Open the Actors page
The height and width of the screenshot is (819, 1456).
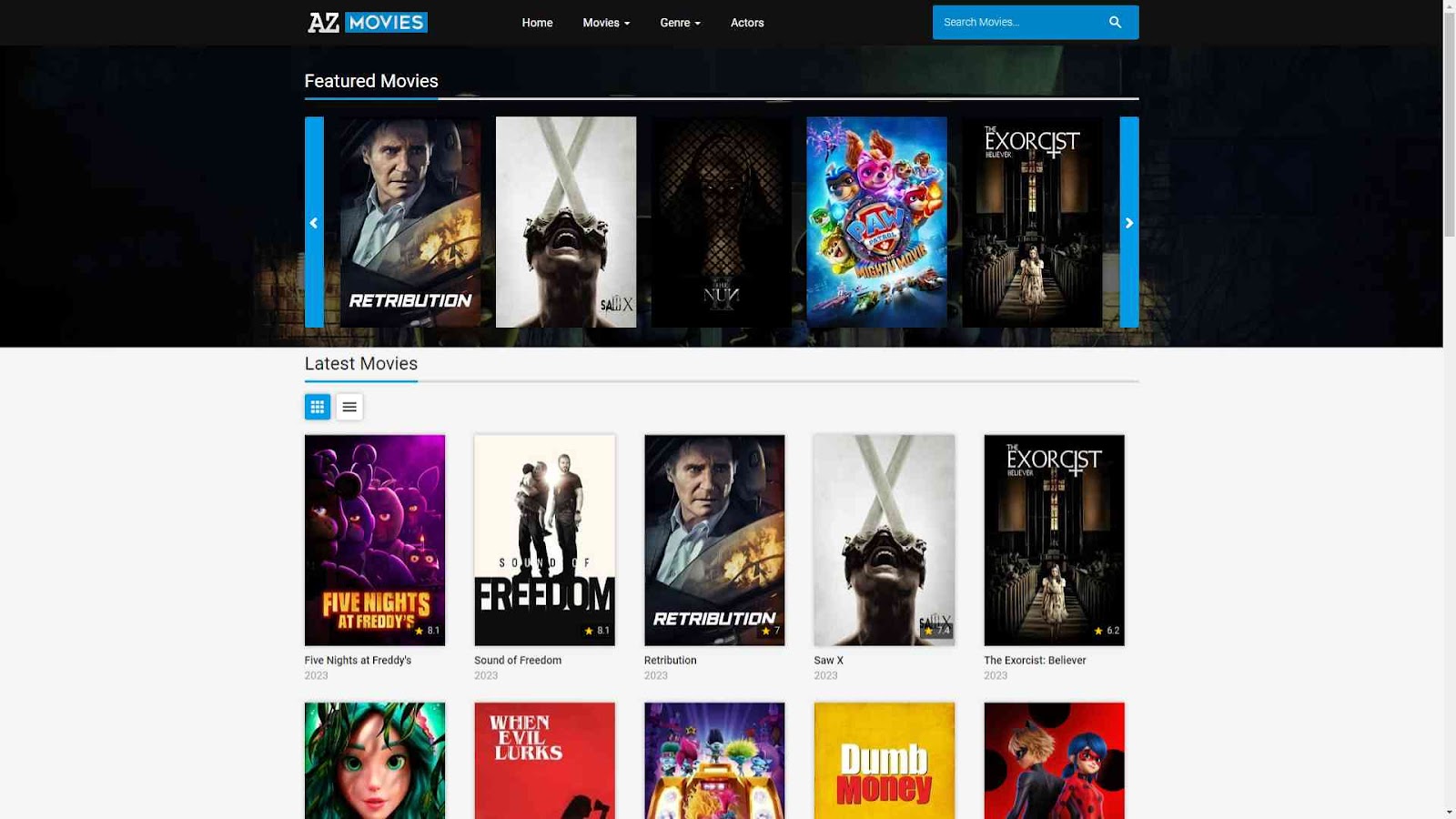point(747,23)
